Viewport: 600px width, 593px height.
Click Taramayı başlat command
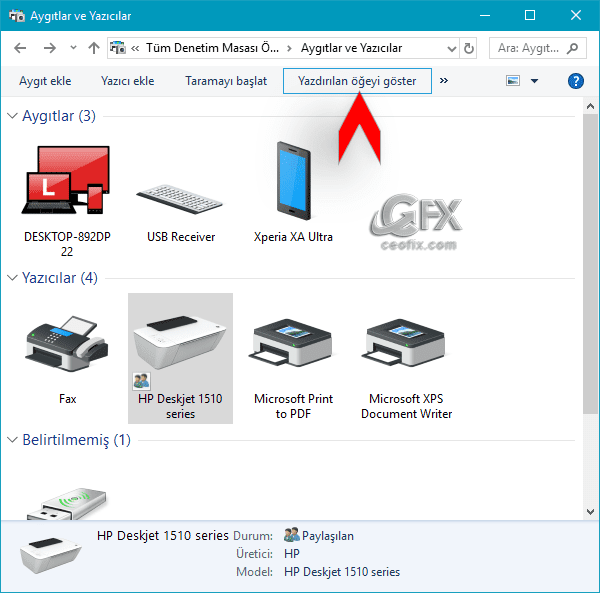(226, 81)
